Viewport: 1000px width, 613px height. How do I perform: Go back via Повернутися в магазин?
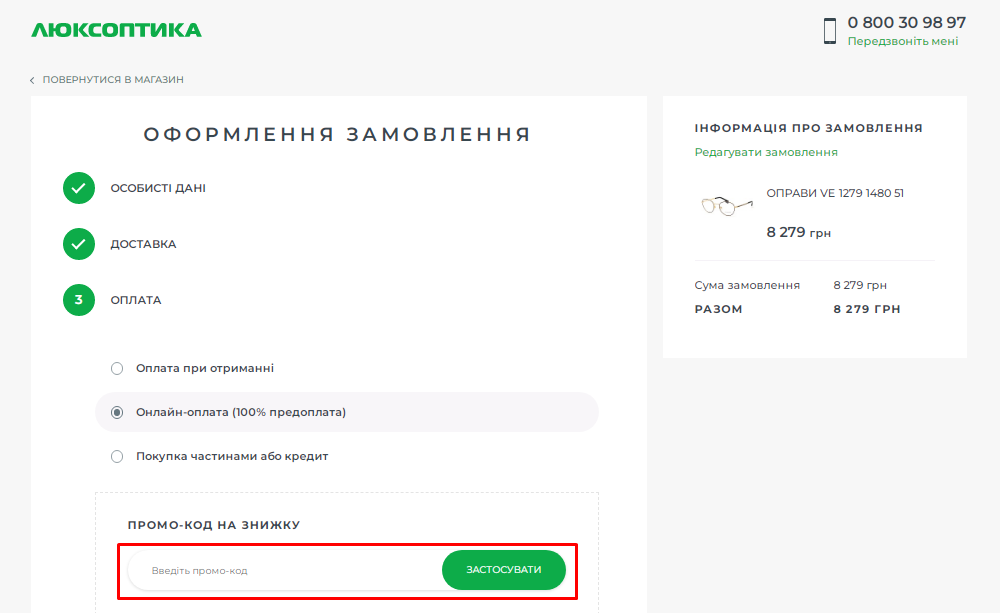tap(112, 78)
